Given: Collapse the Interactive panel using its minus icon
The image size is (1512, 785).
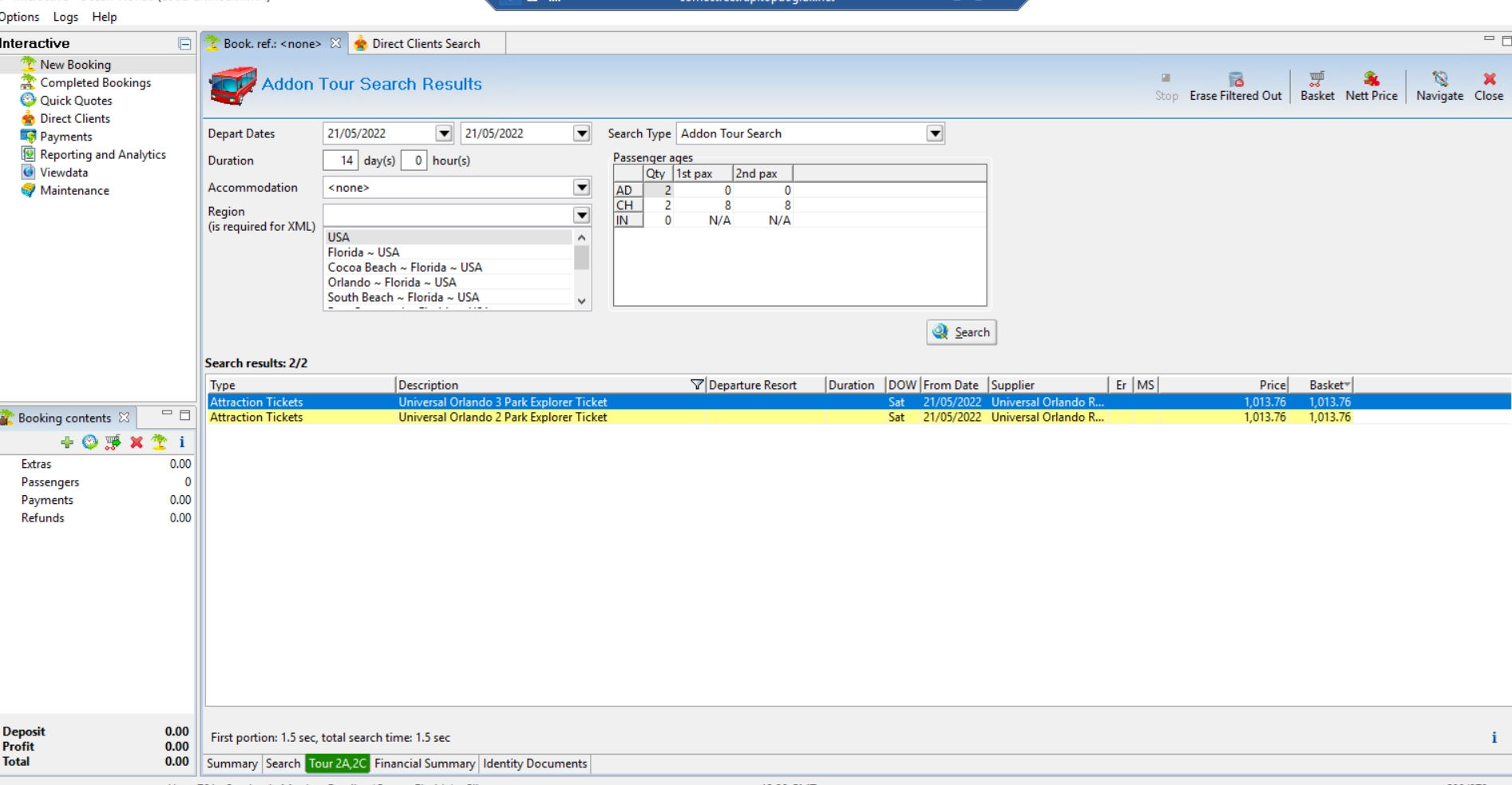Looking at the screenshot, I should 184,44.
